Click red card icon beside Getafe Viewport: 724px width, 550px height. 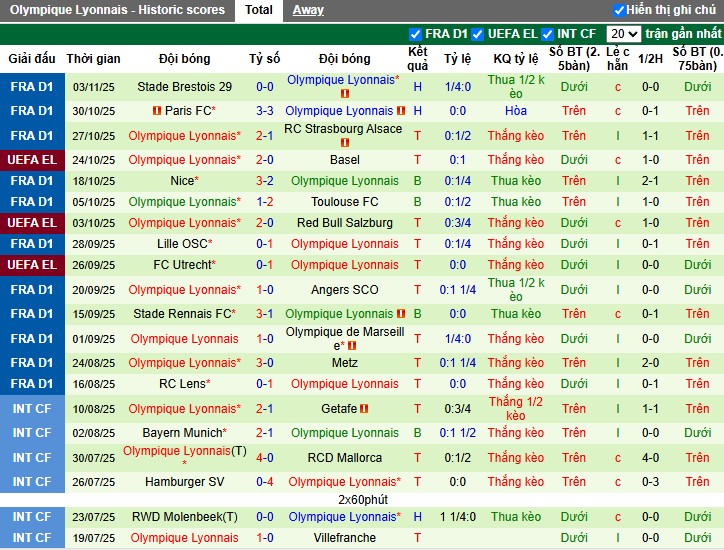(364, 409)
